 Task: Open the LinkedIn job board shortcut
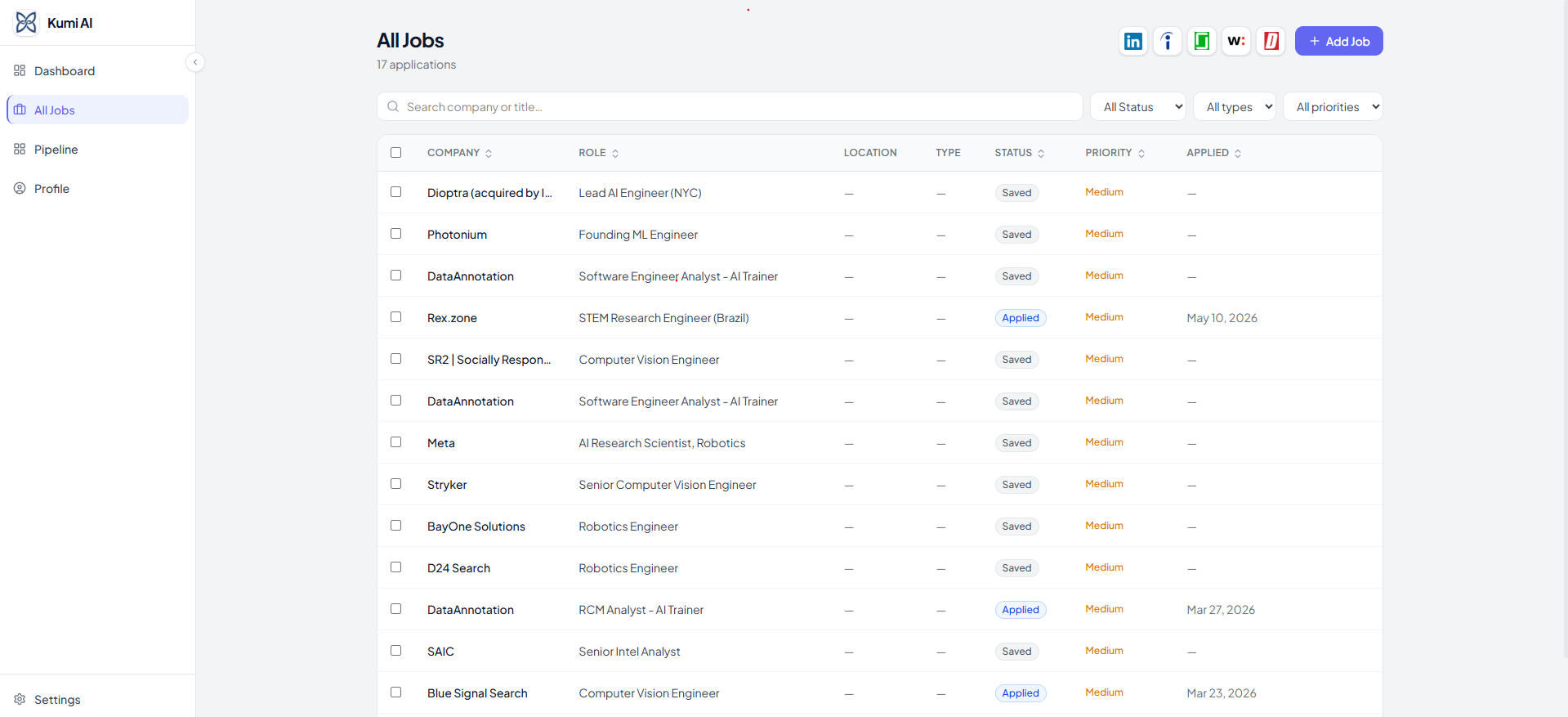pos(1133,41)
